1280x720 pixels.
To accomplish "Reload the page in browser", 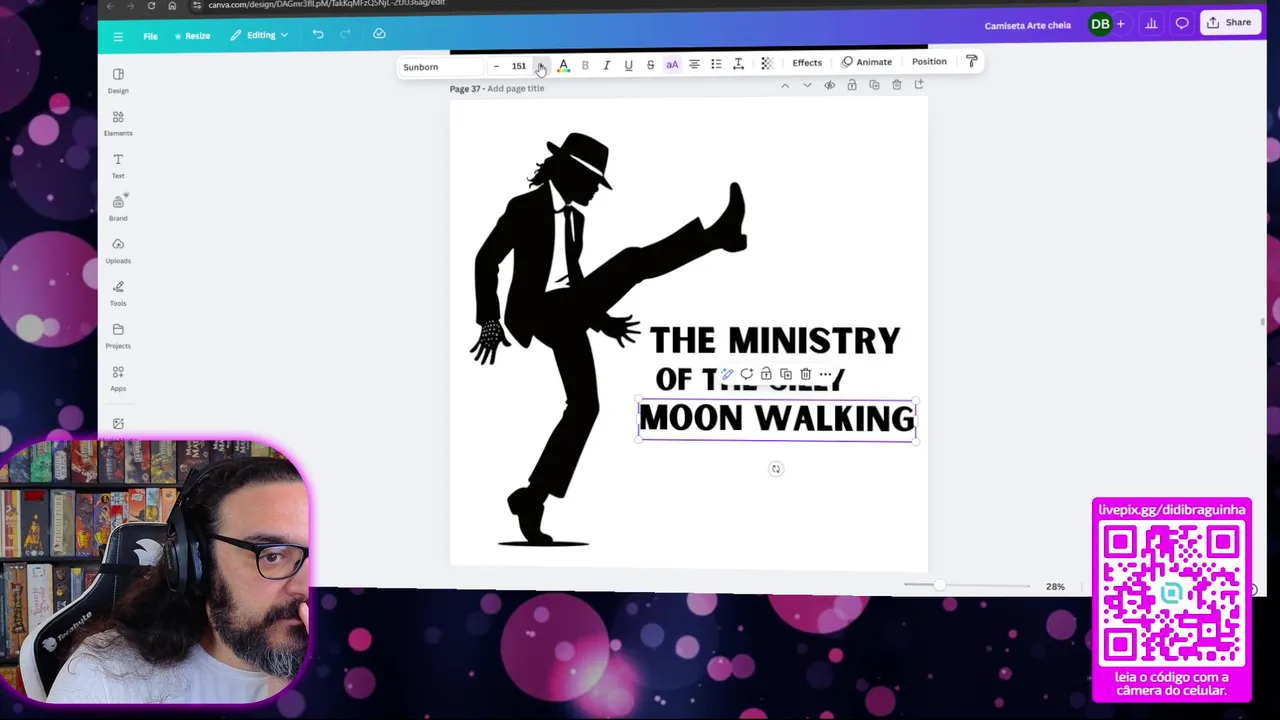I will (x=152, y=5).
